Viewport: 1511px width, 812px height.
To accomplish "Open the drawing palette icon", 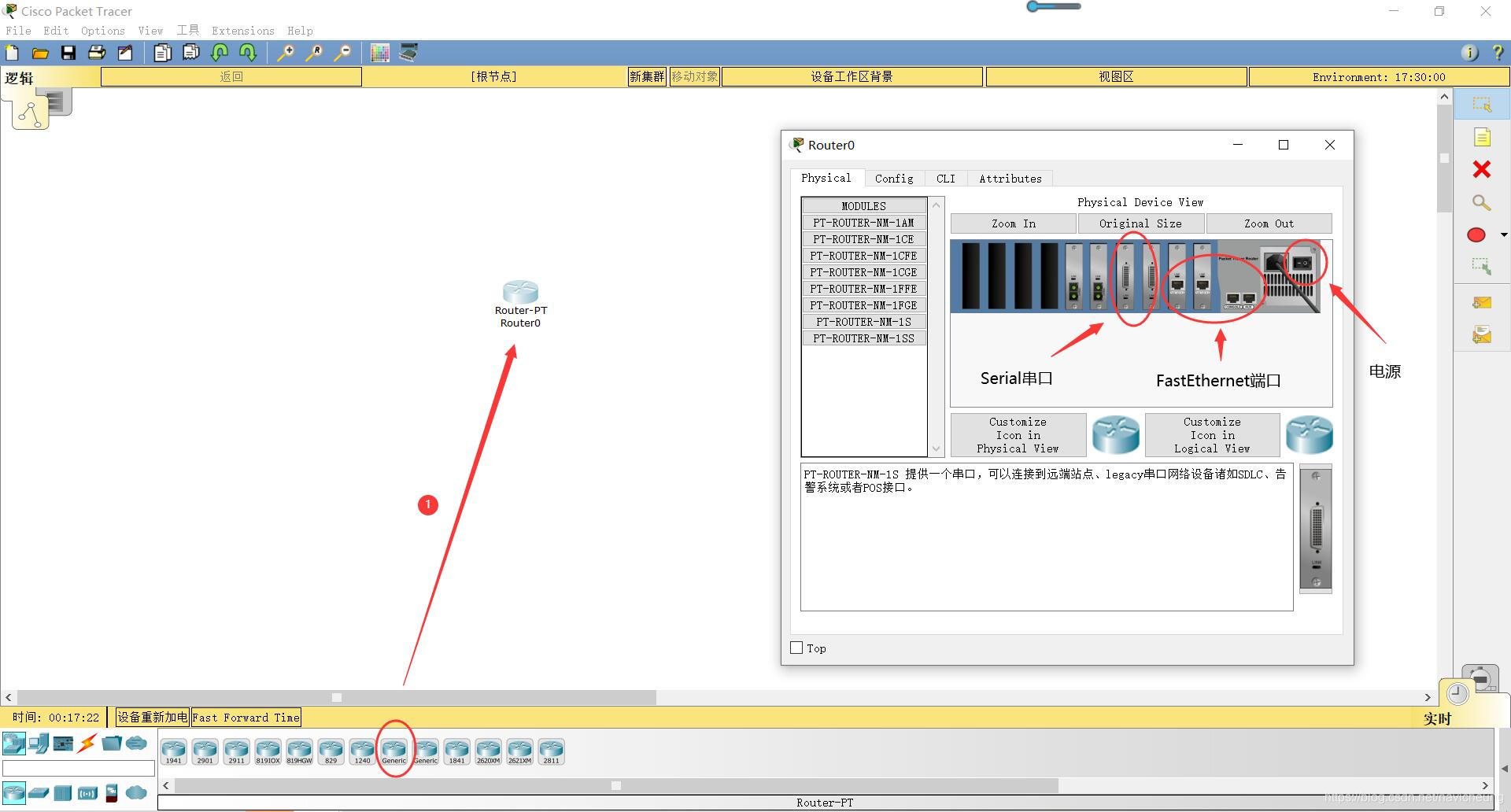I will tap(380, 53).
